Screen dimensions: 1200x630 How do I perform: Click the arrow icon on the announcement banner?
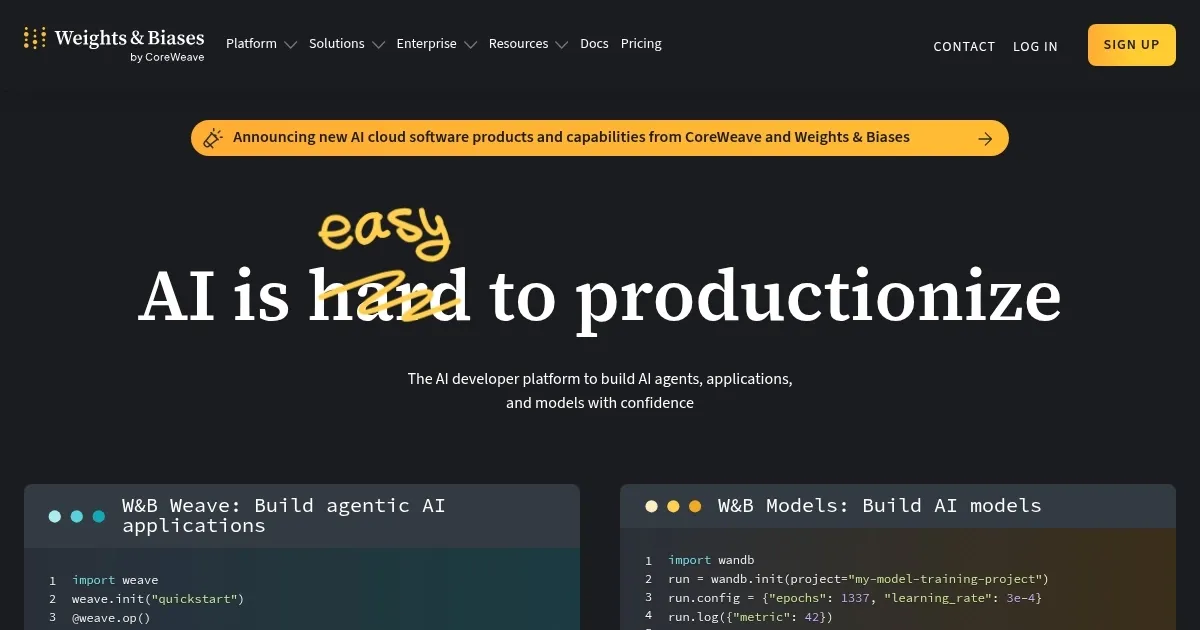pos(985,138)
